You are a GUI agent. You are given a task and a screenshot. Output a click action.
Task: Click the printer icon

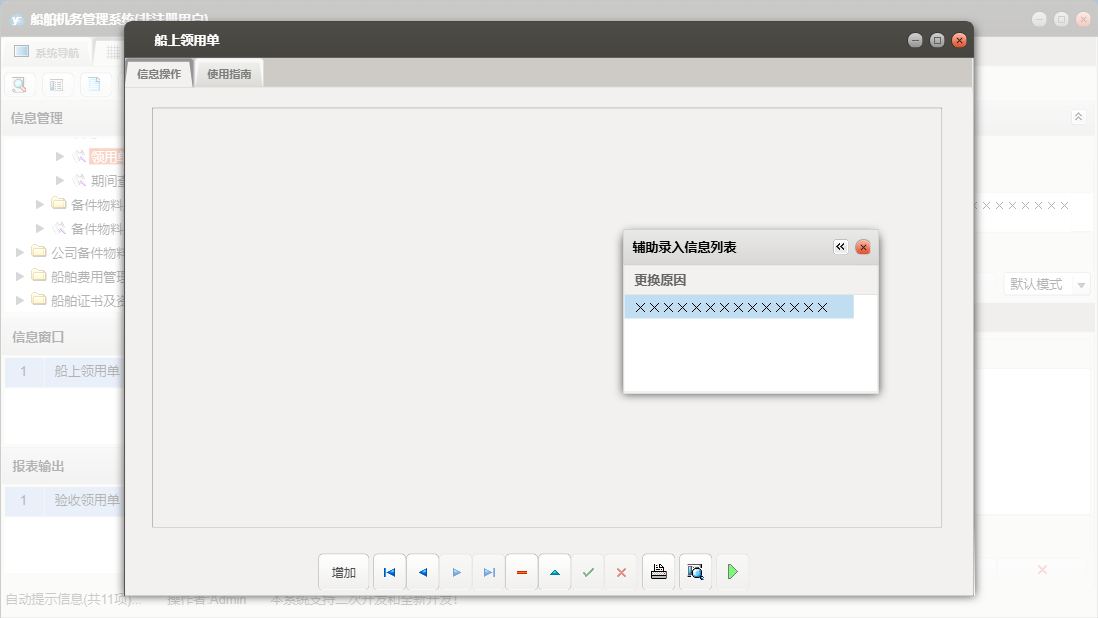(658, 572)
